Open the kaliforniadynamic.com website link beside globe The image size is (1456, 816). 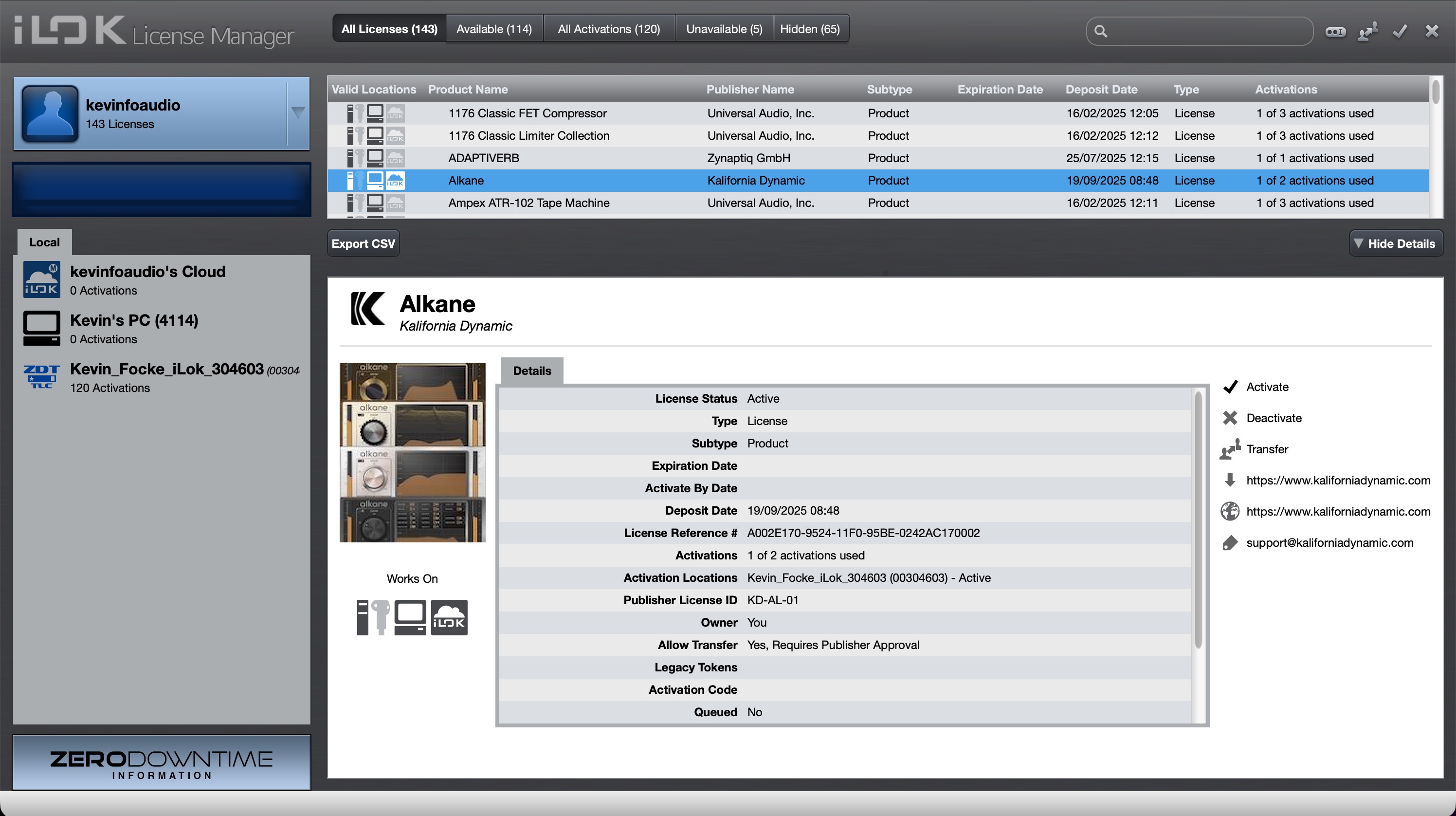pyautogui.click(x=1338, y=511)
